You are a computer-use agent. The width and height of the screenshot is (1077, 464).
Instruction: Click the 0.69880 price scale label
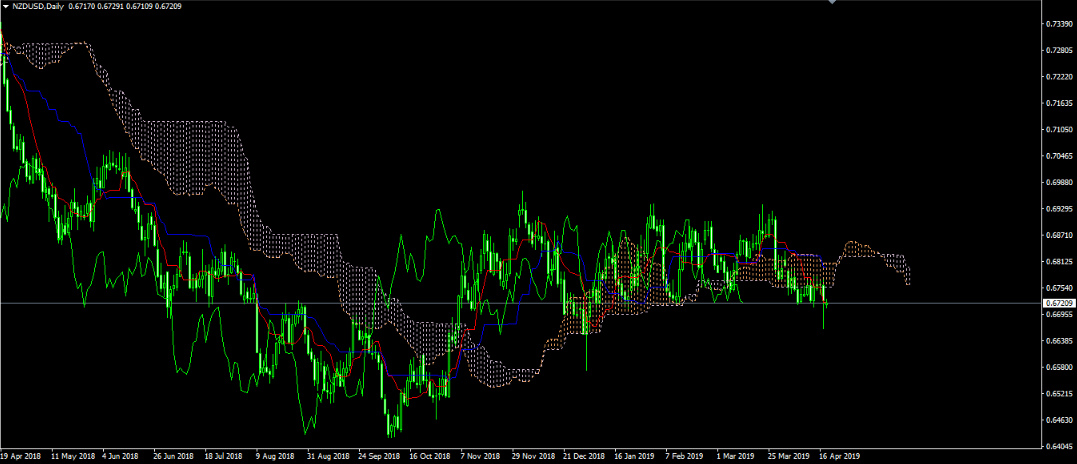click(x=1057, y=183)
